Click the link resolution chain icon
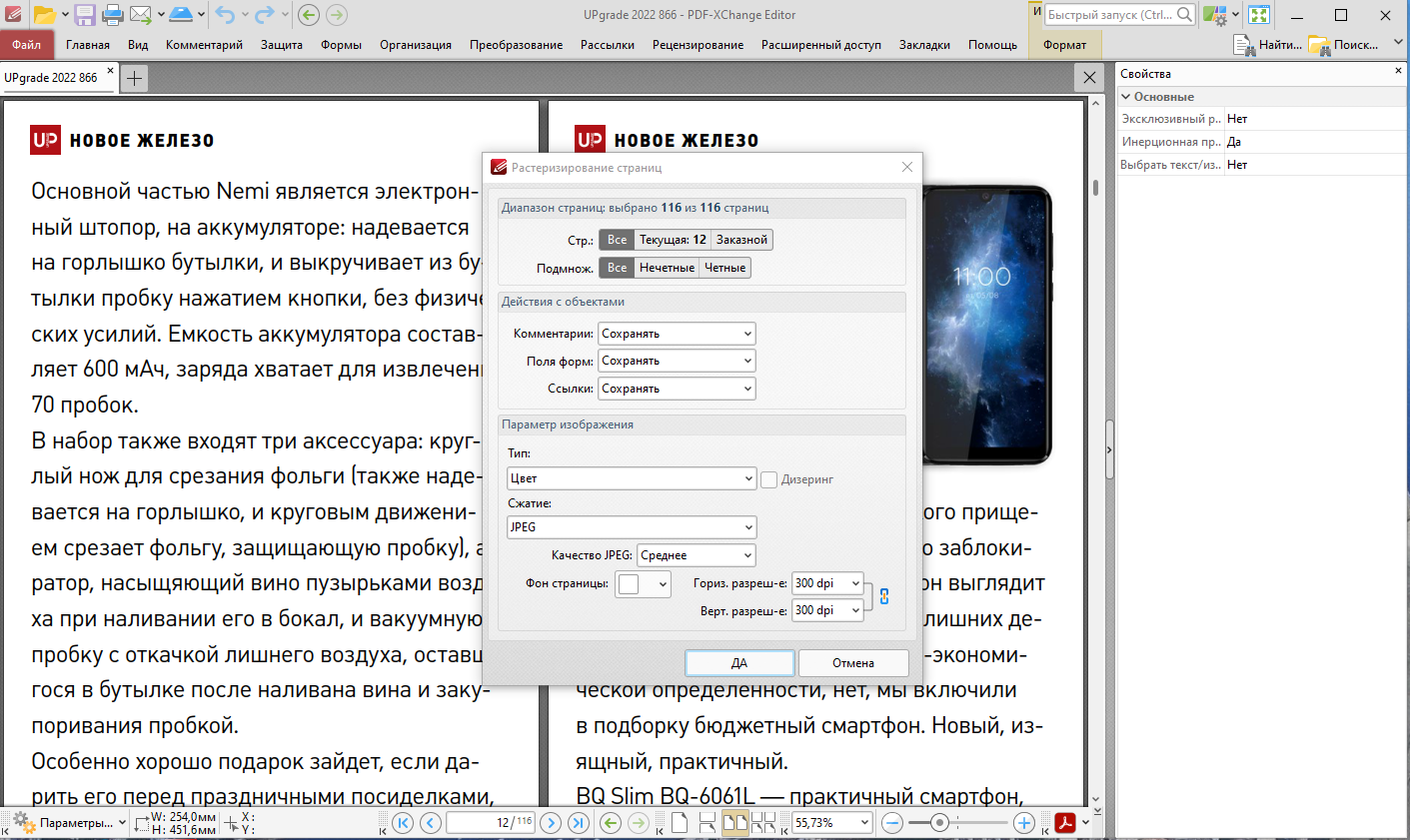1410x840 pixels. (x=884, y=596)
